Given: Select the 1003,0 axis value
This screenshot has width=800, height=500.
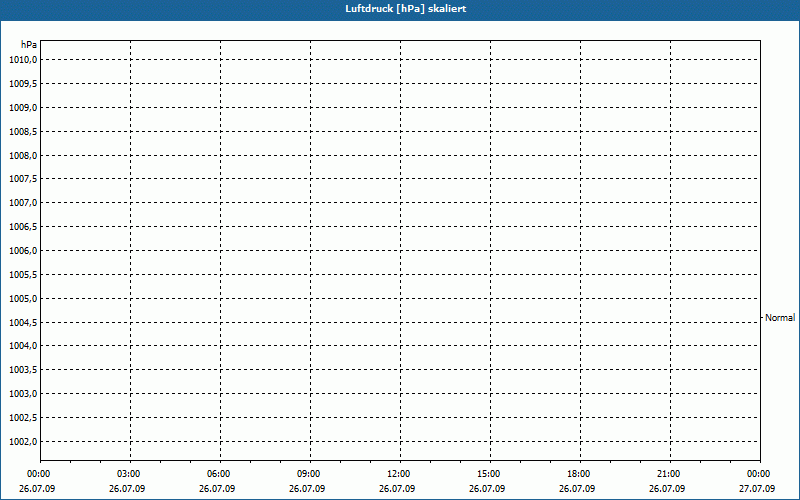Looking at the screenshot, I should point(23,393).
